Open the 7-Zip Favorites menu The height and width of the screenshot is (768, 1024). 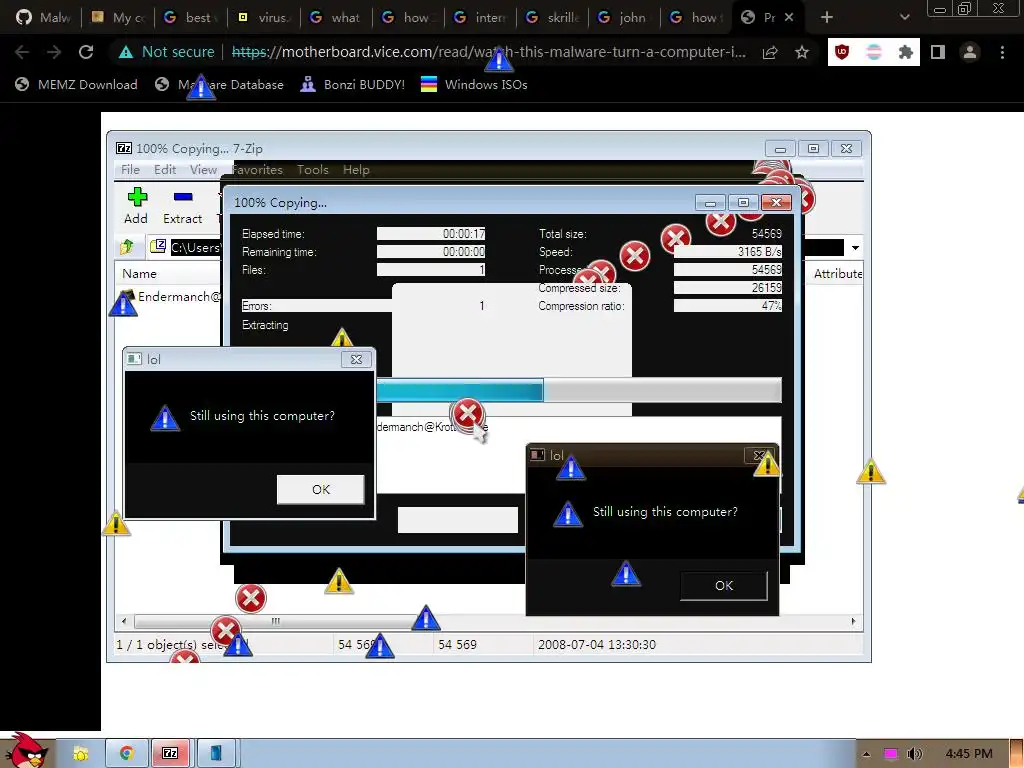[x=257, y=170]
